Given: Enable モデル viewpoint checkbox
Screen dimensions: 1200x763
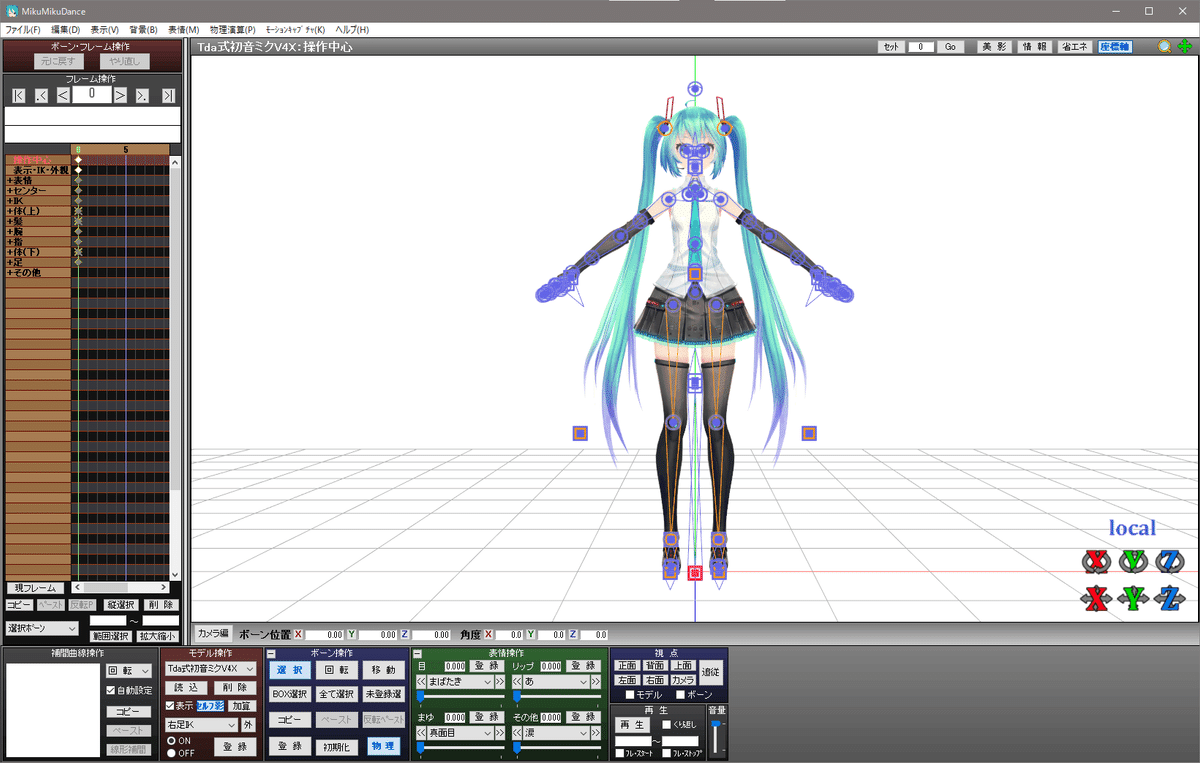Looking at the screenshot, I should coord(630,694).
